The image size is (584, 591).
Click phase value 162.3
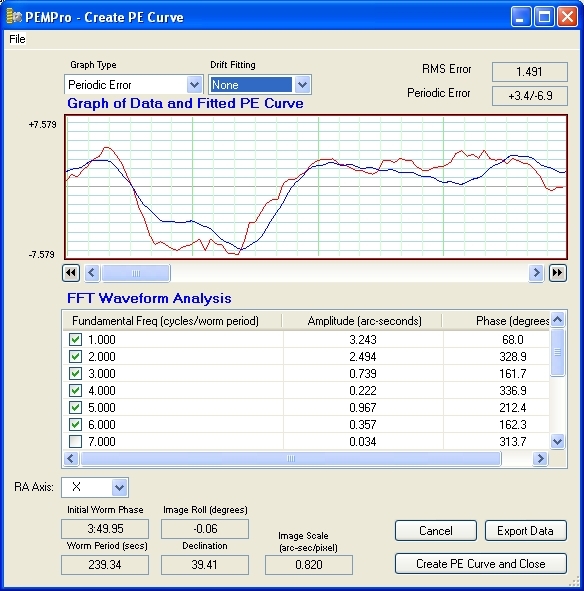tap(513, 424)
